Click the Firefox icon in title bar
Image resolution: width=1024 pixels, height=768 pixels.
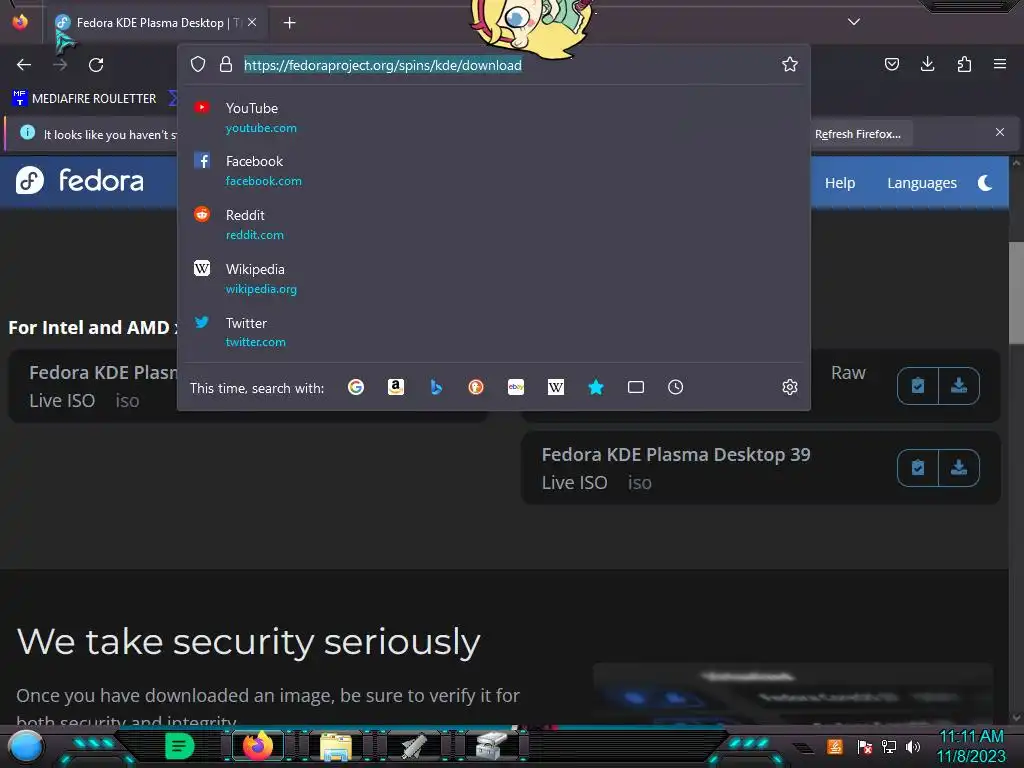(x=20, y=22)
